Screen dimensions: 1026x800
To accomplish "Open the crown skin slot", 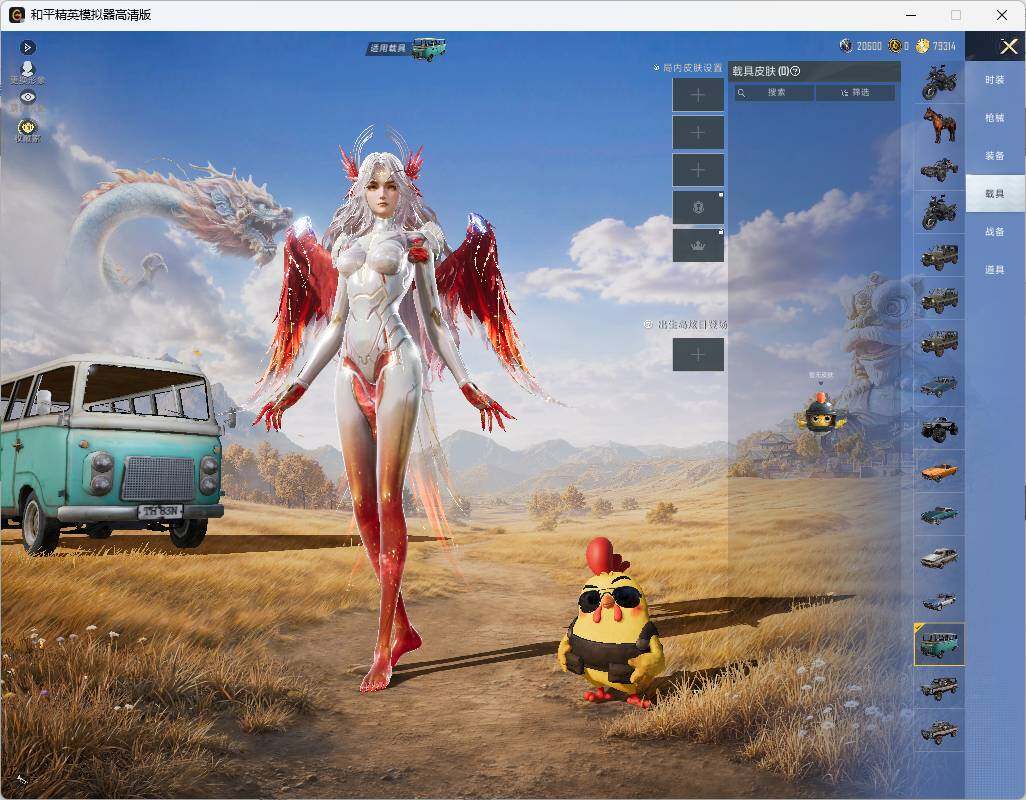I will pyautogui.click(x=698, y=245).
